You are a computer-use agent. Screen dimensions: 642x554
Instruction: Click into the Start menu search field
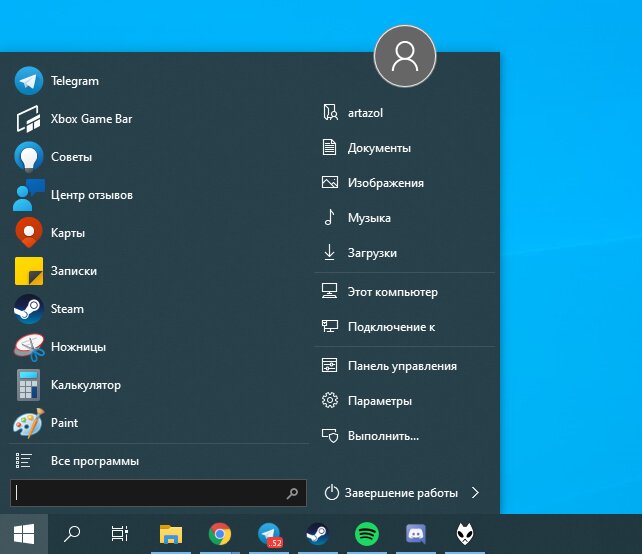(158, 493)
